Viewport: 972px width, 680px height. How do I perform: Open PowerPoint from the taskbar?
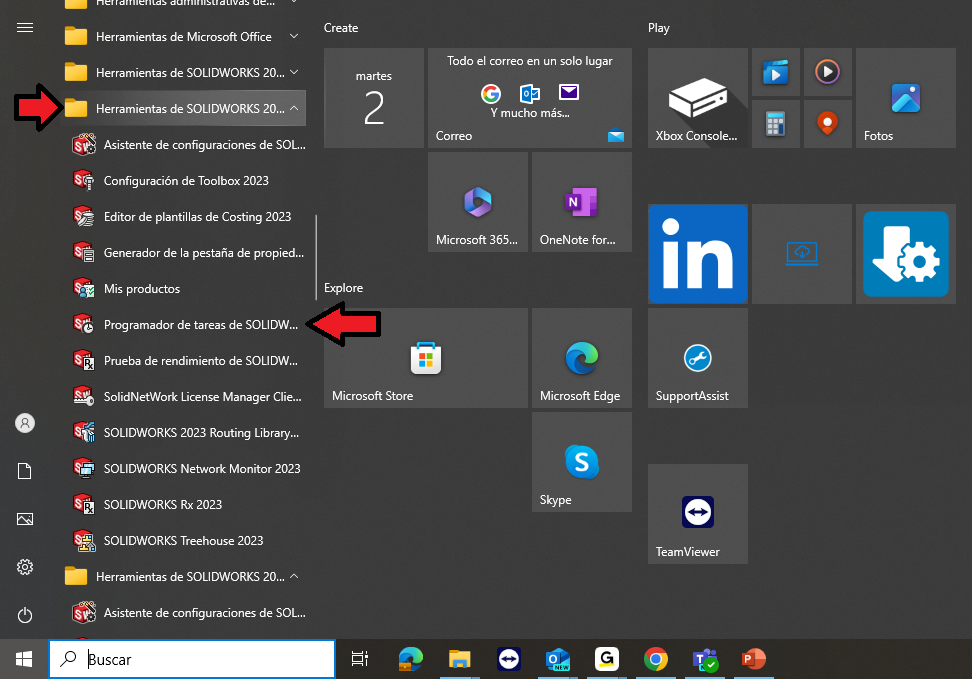(754, 660)
